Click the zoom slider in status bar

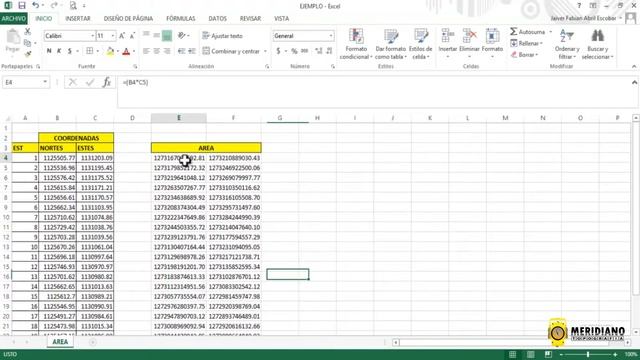[588, 354]
